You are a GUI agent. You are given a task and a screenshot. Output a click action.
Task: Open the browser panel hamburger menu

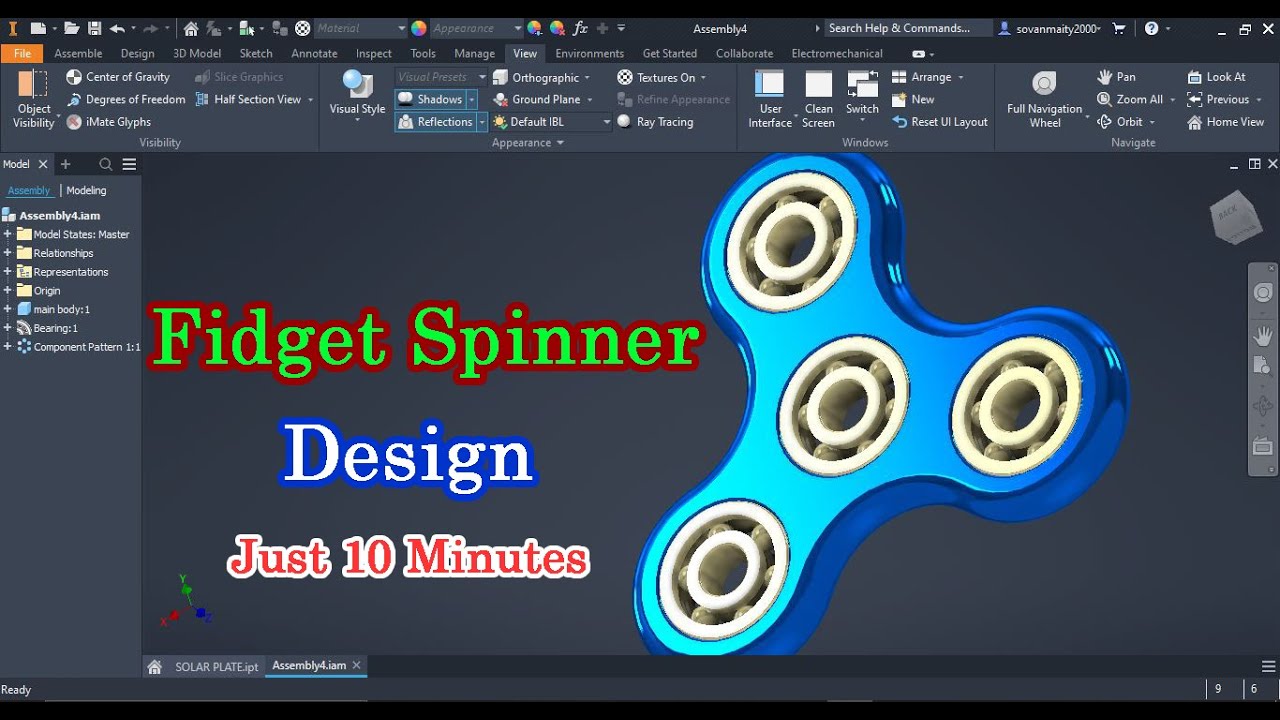(129, 164)
